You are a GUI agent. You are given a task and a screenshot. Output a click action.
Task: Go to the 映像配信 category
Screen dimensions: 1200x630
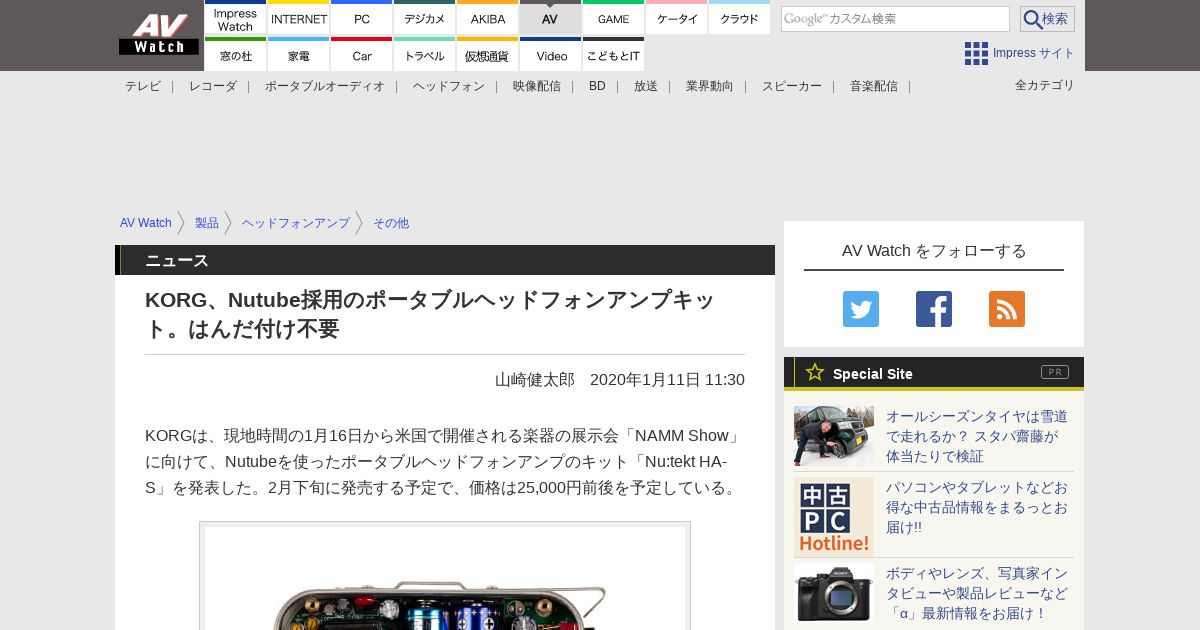click(x=537, y=86)
